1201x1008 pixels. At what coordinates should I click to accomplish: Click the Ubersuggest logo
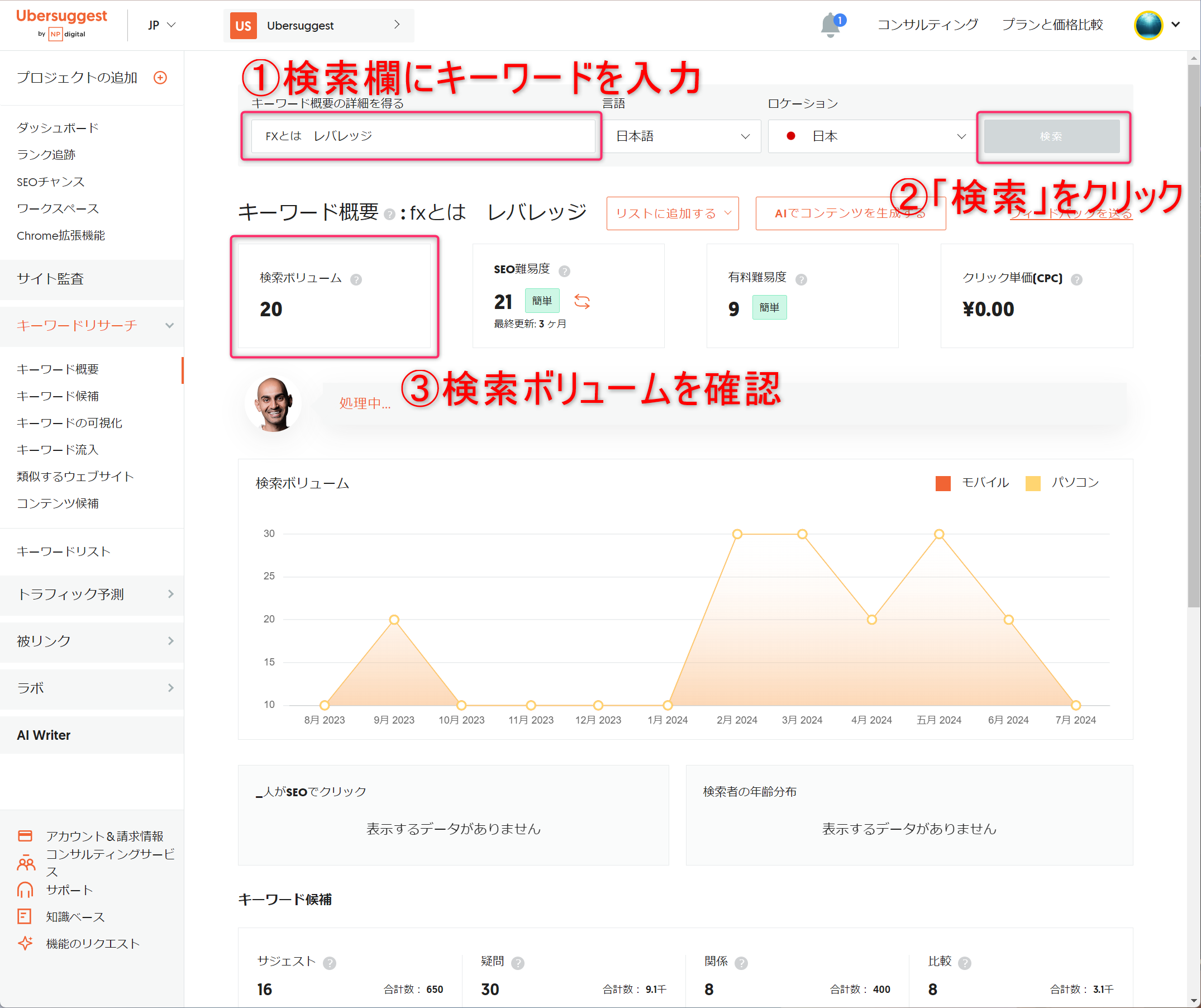pyautogui.click(x=62, y=24)
